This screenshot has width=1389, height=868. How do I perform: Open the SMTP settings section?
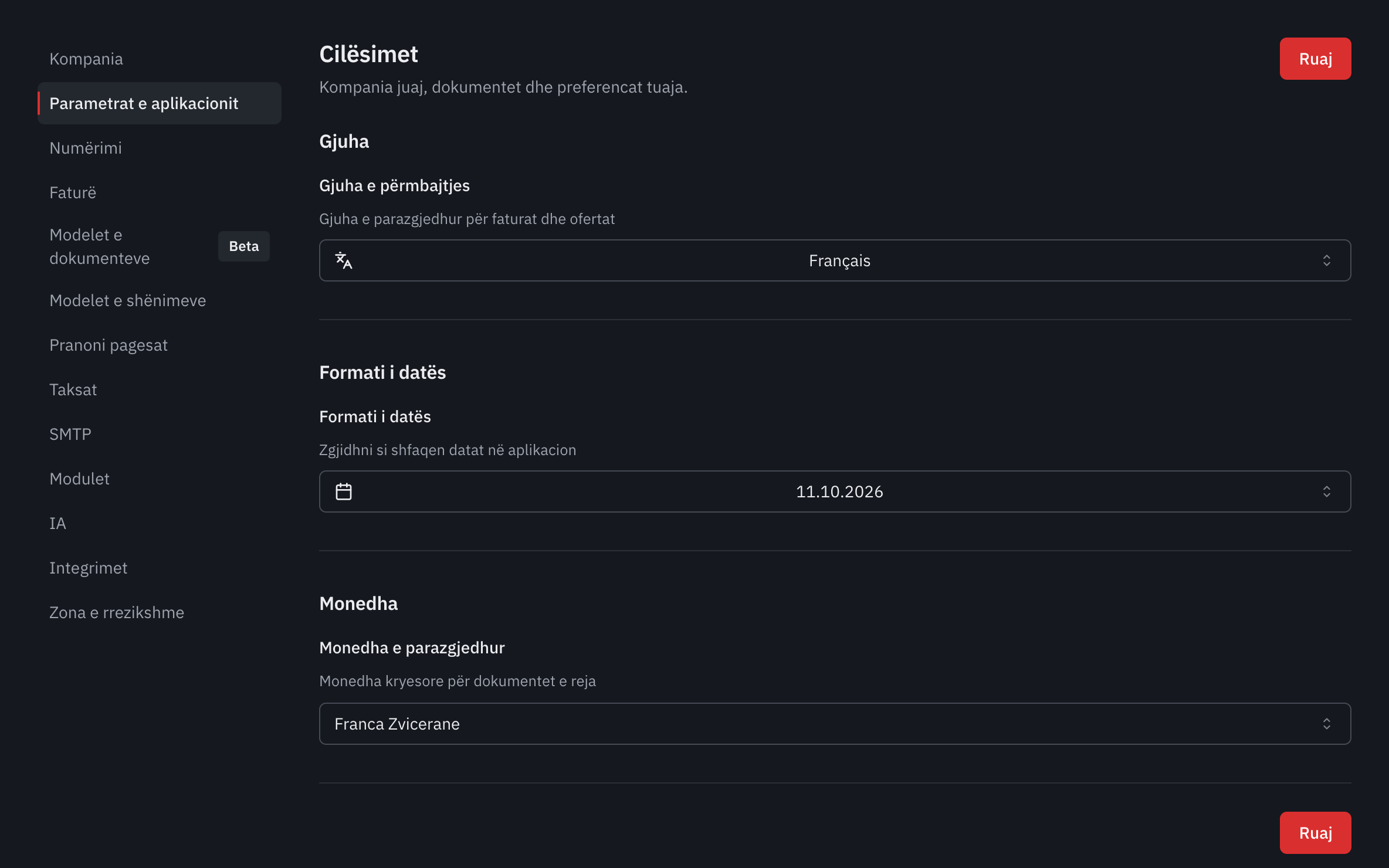point(160,434)
